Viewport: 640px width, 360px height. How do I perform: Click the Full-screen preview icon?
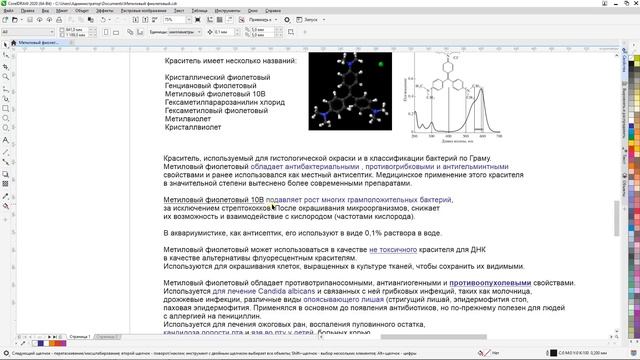pyautogui.click(x=198, y=19)
